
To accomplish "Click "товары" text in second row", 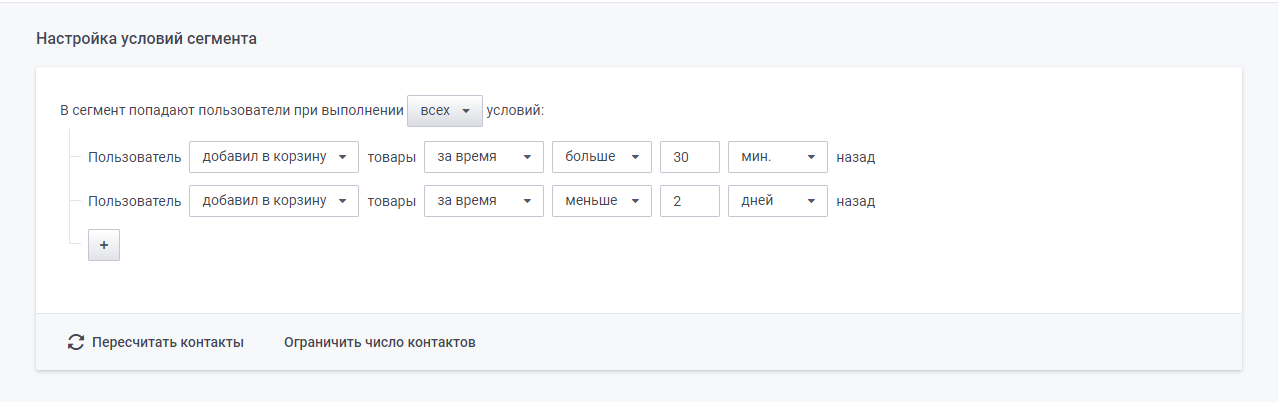I will [392, 201].
